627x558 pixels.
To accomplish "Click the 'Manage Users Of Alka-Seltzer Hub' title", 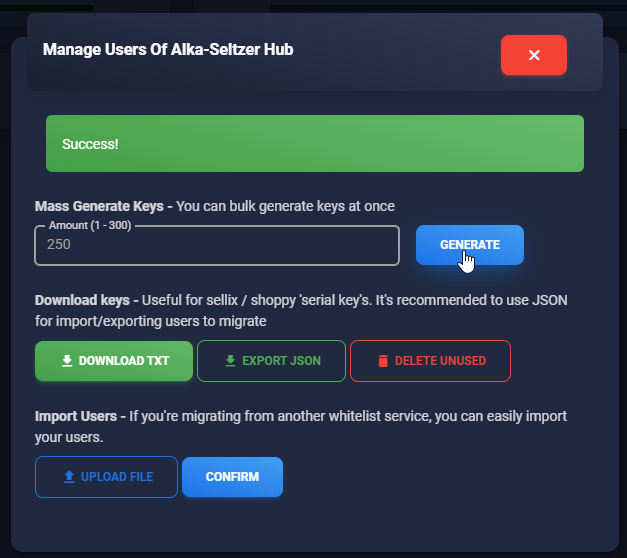I will point(168,50).
